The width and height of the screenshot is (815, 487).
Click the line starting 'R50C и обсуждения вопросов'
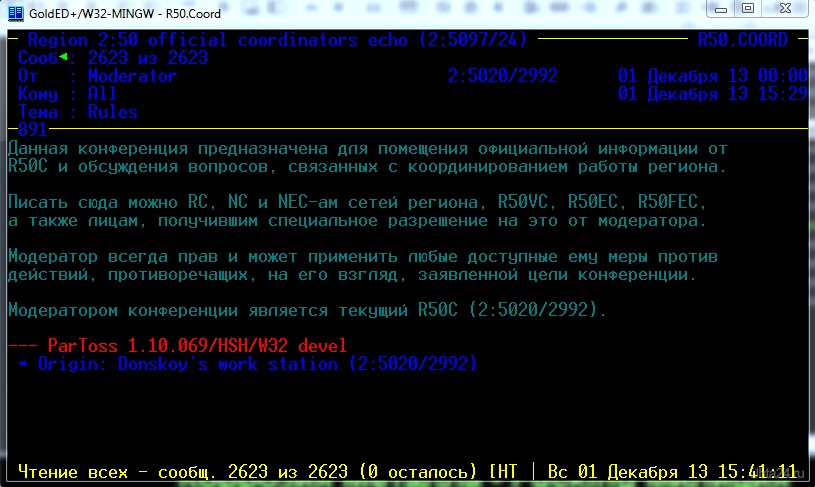click(x=366, y=167)
